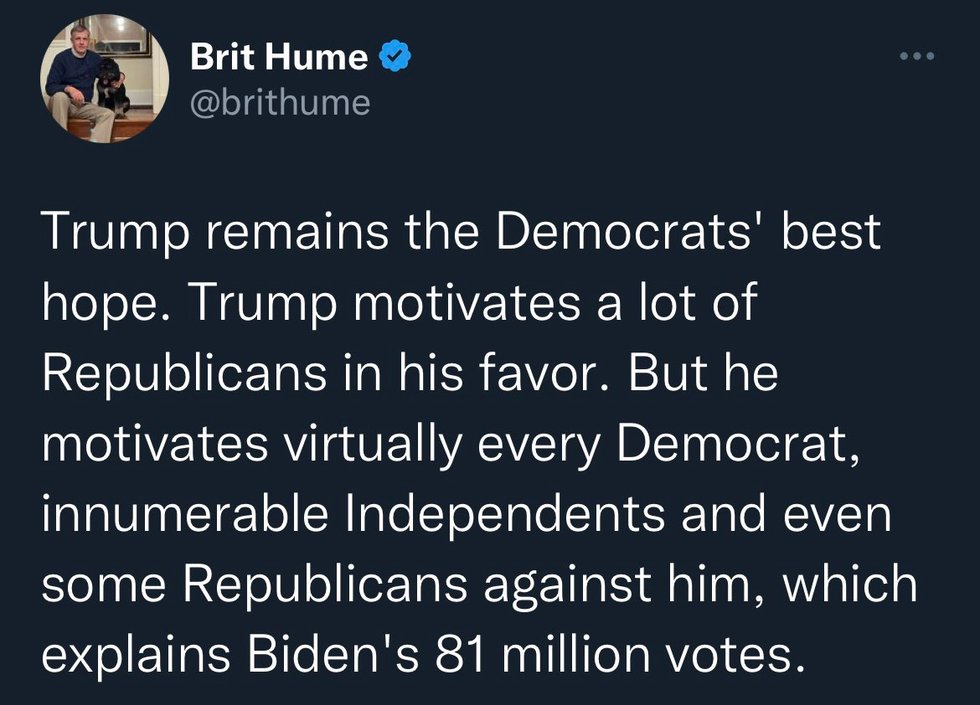The height and width of the screenshot is (705, 980).
Task: Click the blue verified checkmark badge
Action: (397, 58)
